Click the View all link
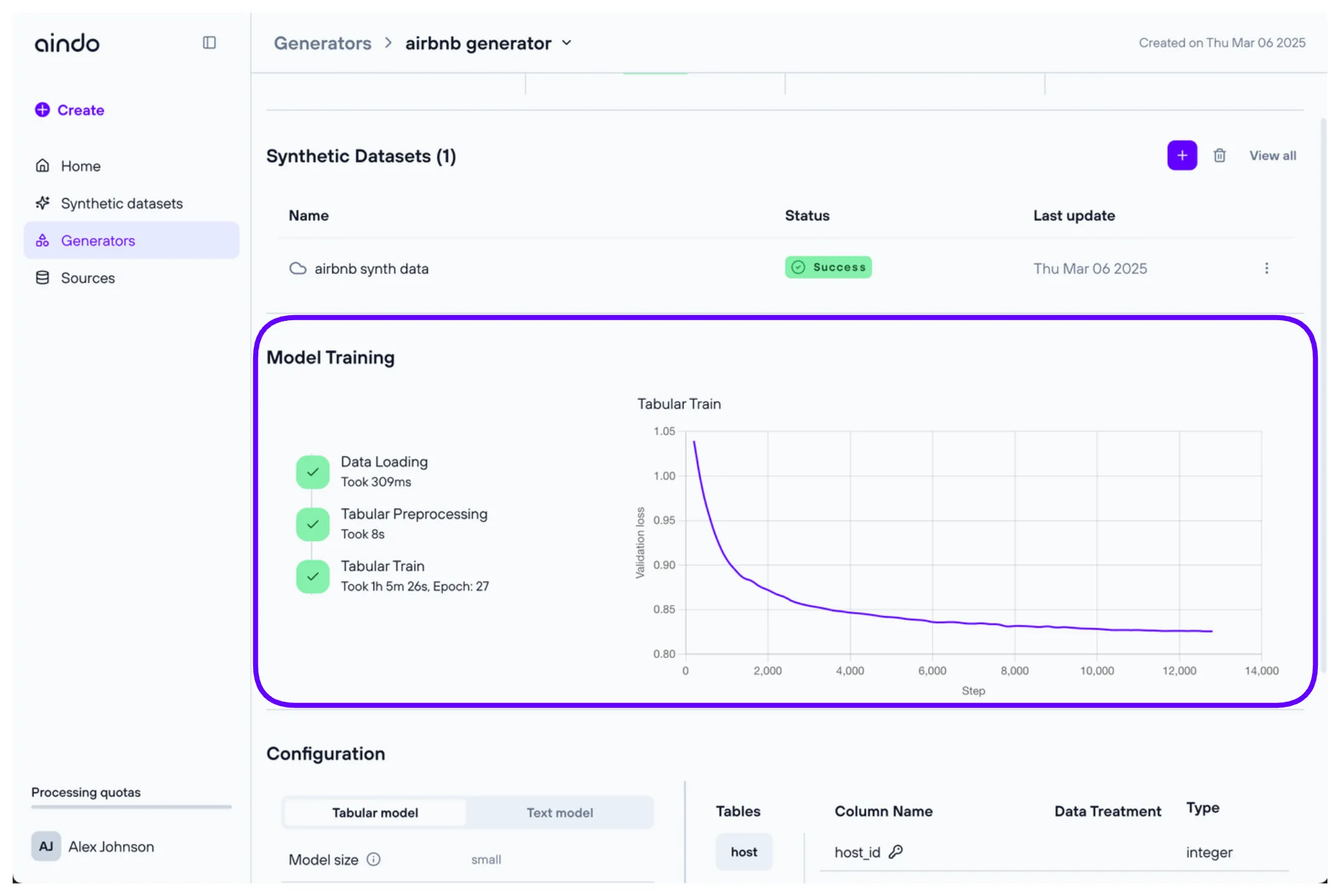The height and width of the screenshot is (896, 1340). (1272, 156)
